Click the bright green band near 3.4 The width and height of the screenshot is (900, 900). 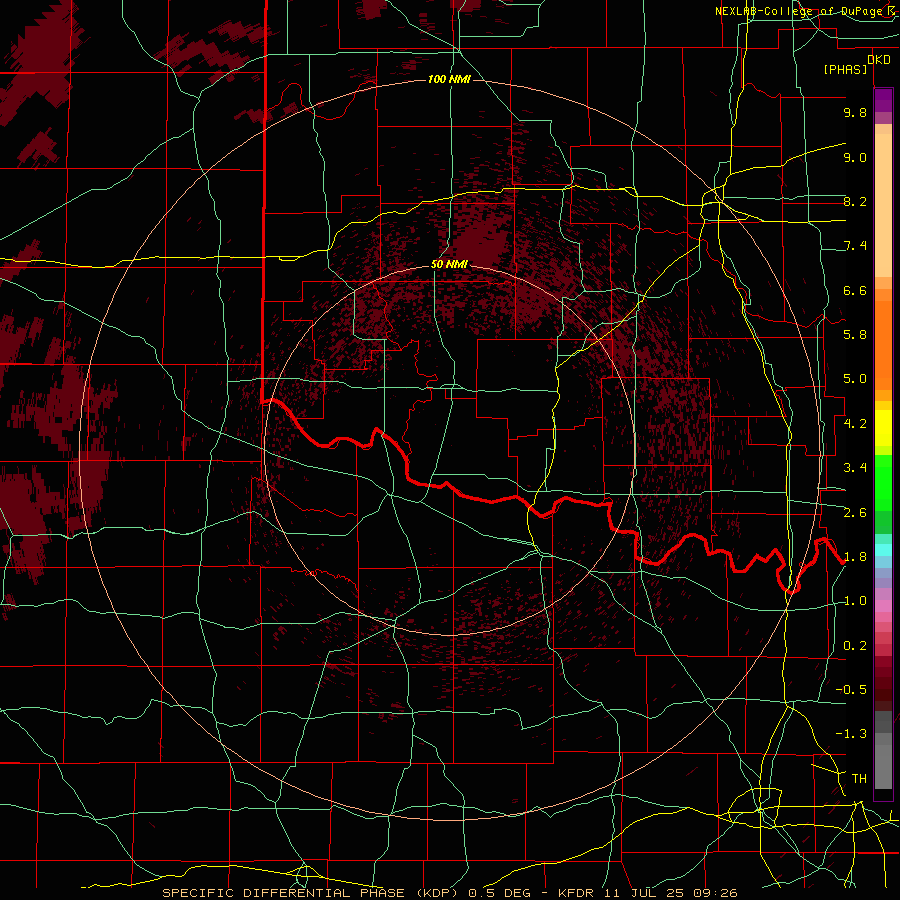click(883, 482)
